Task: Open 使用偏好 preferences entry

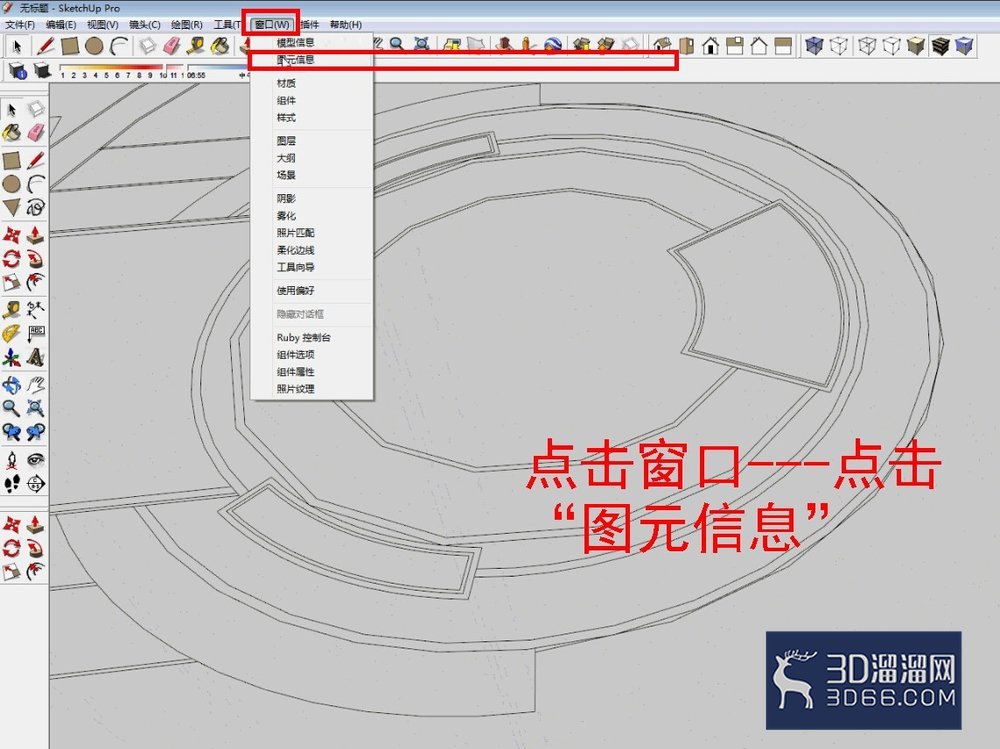Action: (x=311, y=290)
